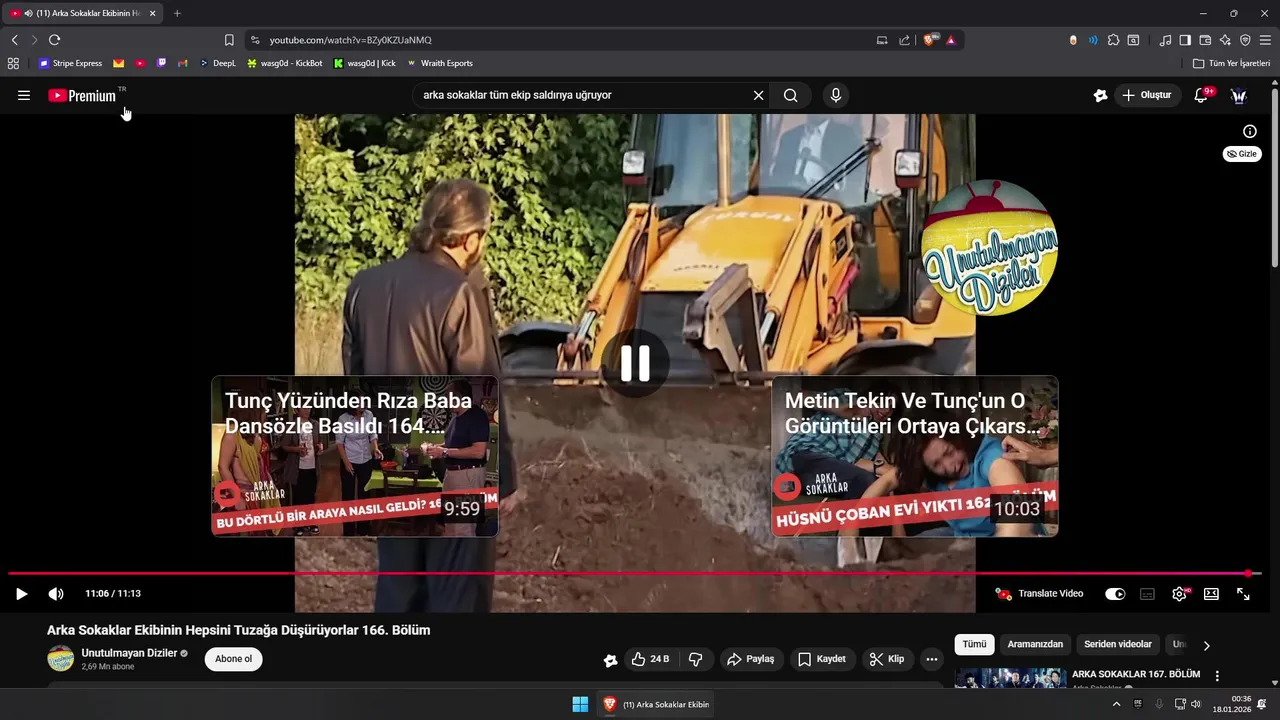Image resolution: width=1280 pixels, height=720 pixels.
Task: Open the Brave main hamburger menu
Action: [1265, 40]
